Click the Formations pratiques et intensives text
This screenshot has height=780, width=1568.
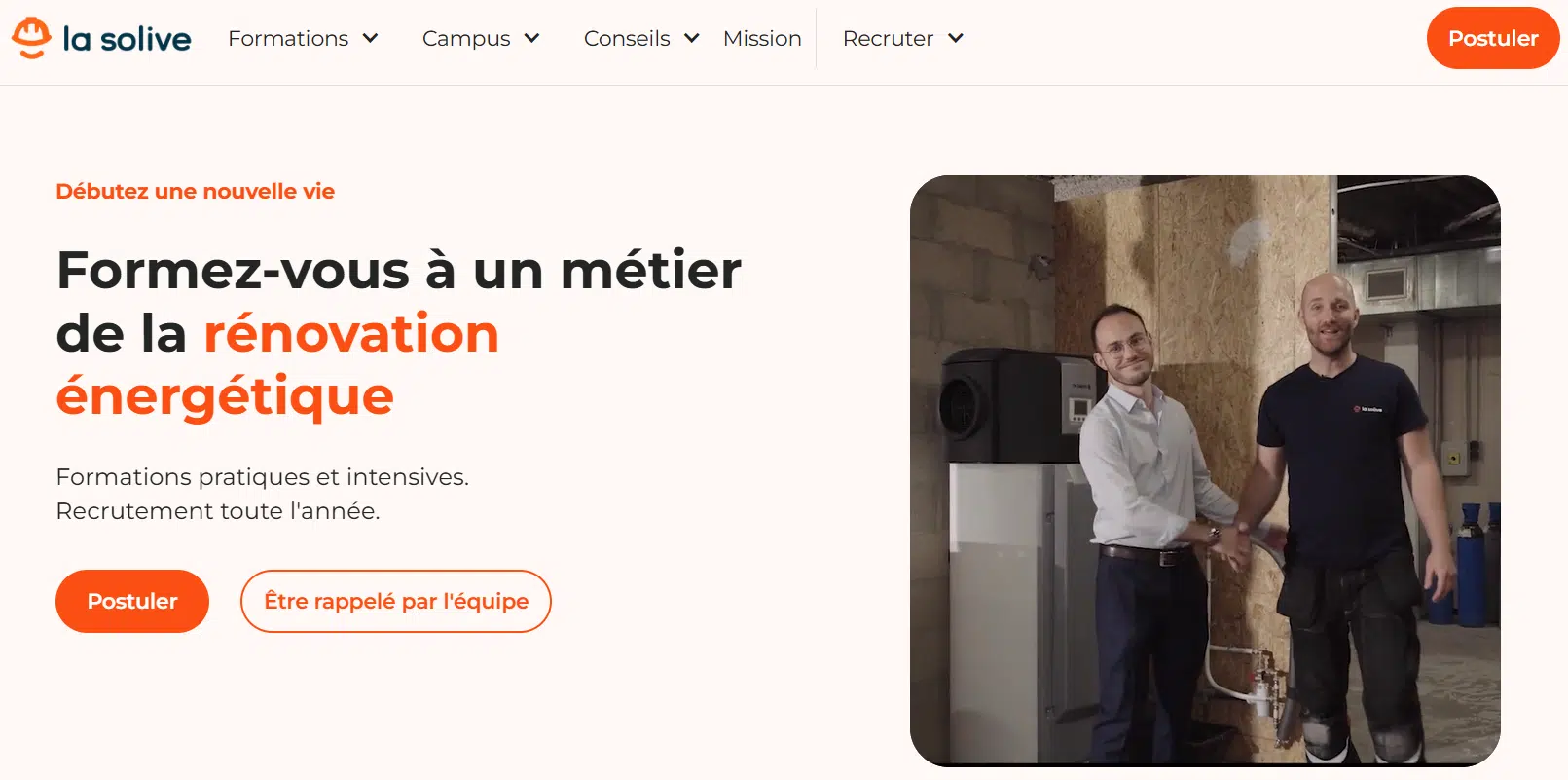(x=263, y=477)
